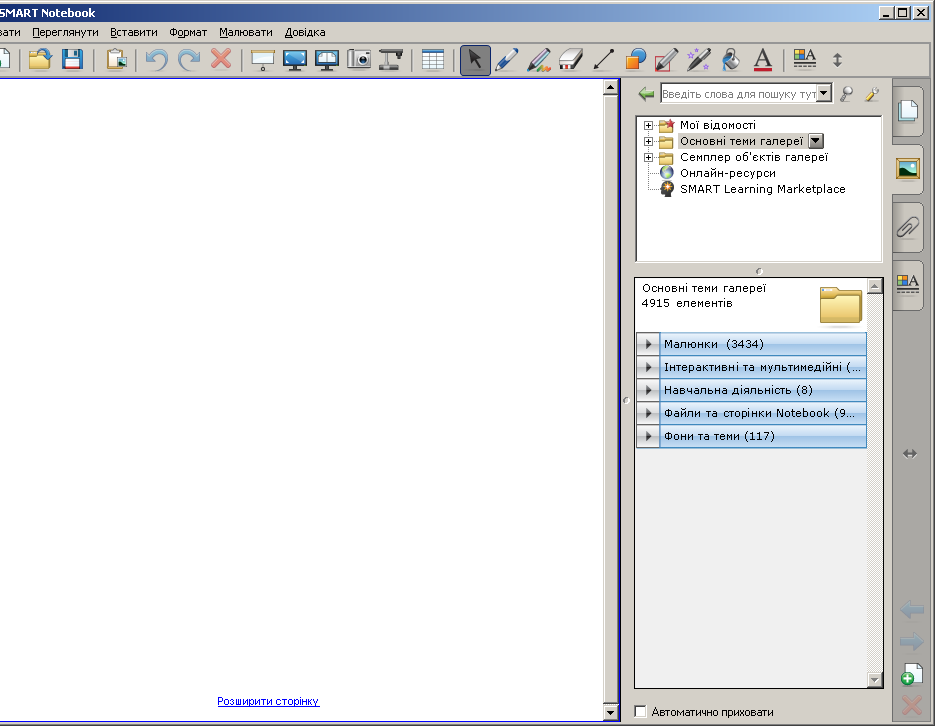Pick the Eraser tool
This screenshot has height=726, width=935.
(571, 60)
